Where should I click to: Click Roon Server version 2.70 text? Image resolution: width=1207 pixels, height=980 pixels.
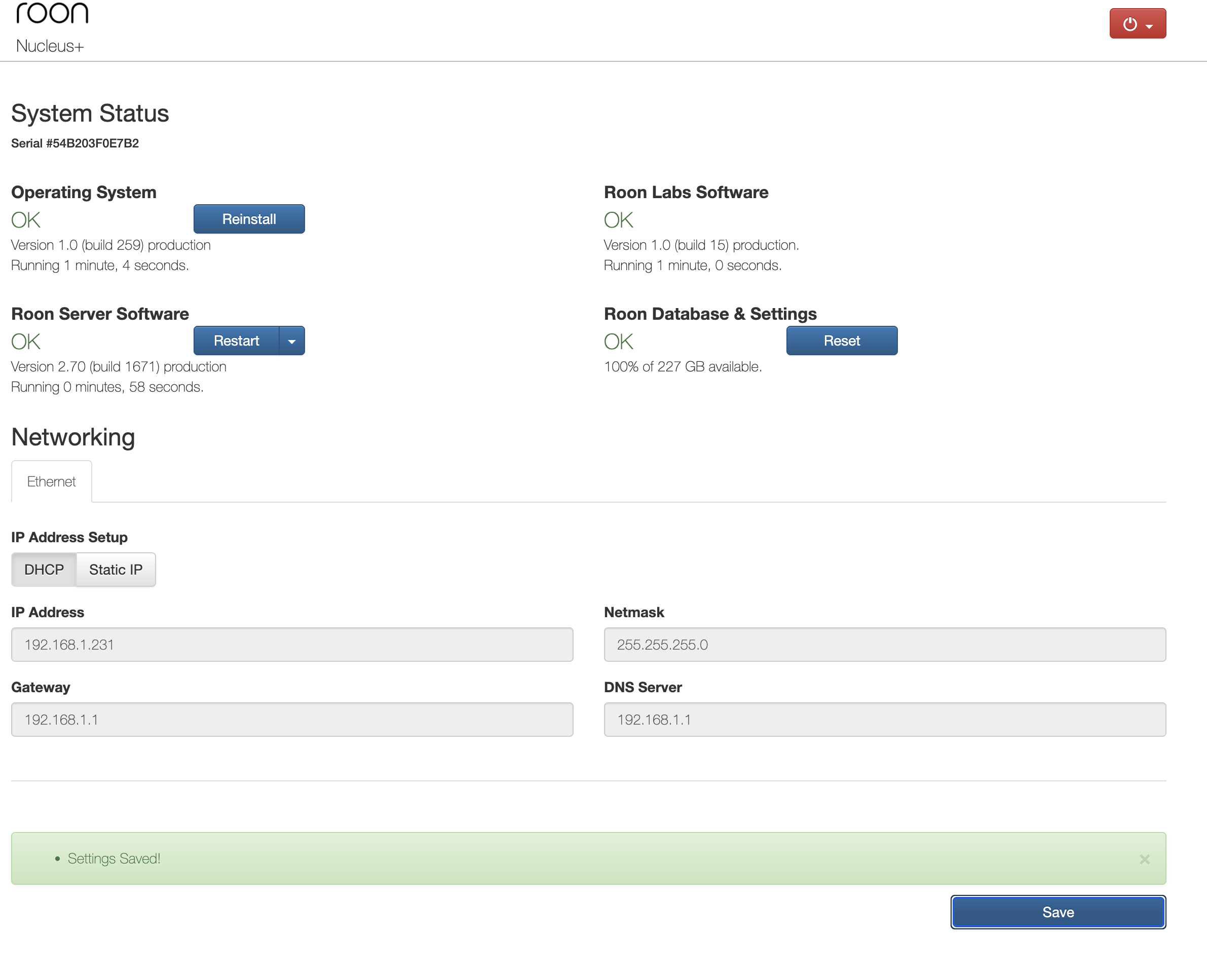119,367
